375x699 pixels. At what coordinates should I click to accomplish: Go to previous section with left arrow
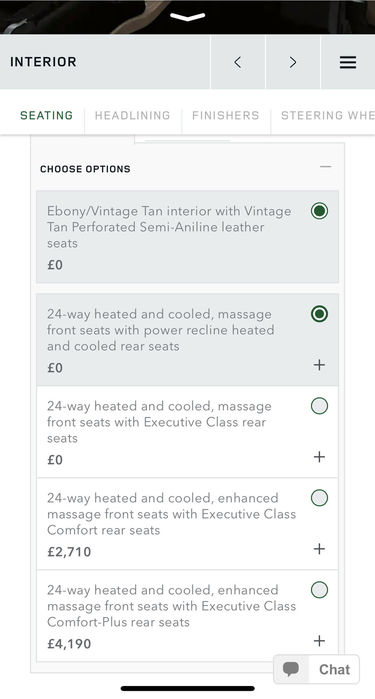(238, 62)
